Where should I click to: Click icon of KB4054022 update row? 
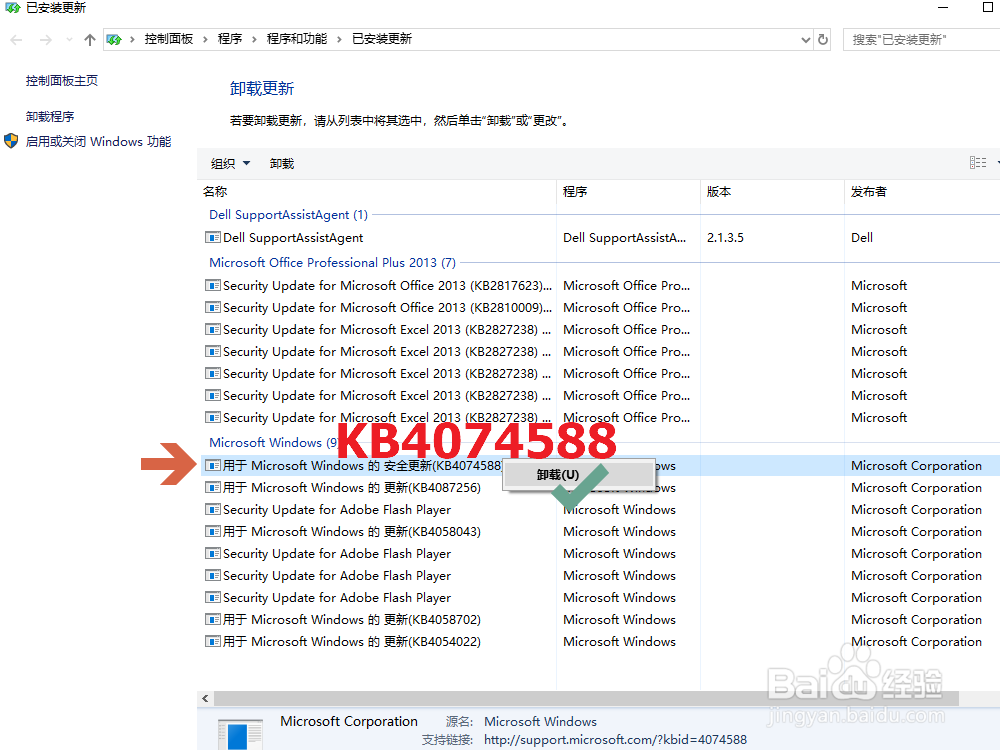click(212, 642)
